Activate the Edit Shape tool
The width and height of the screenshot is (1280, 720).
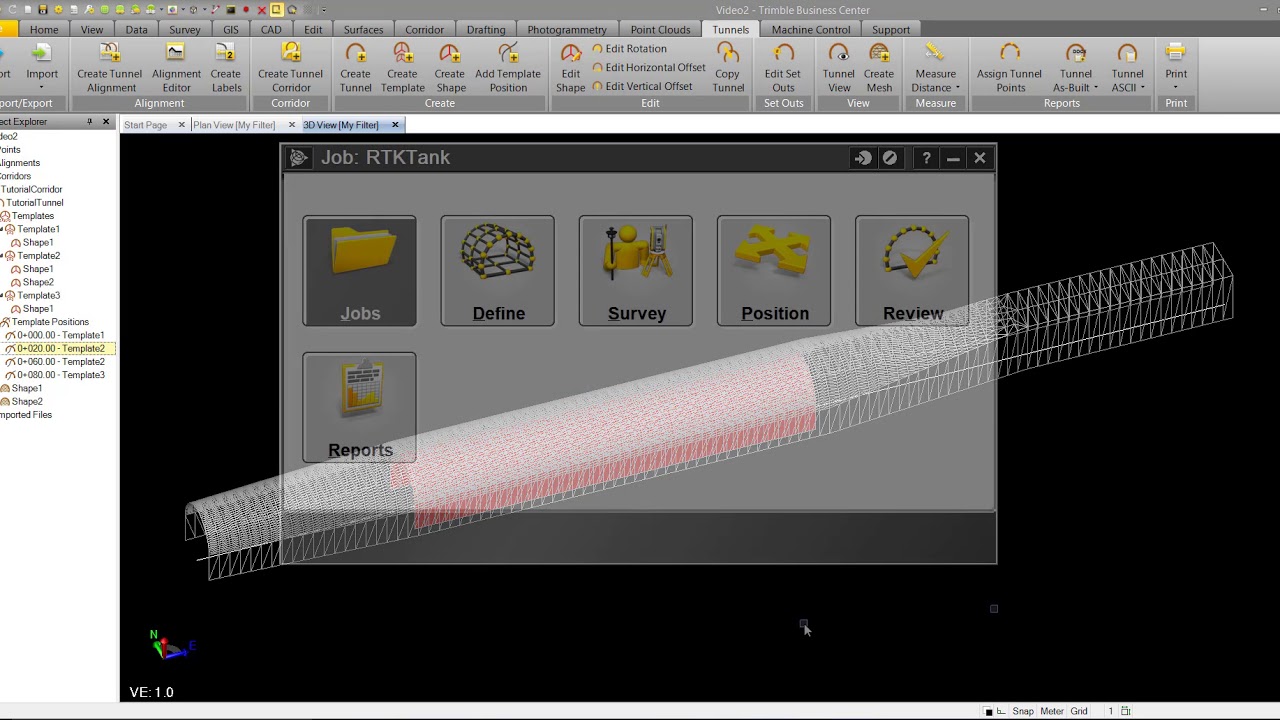[x=571, y=68]
